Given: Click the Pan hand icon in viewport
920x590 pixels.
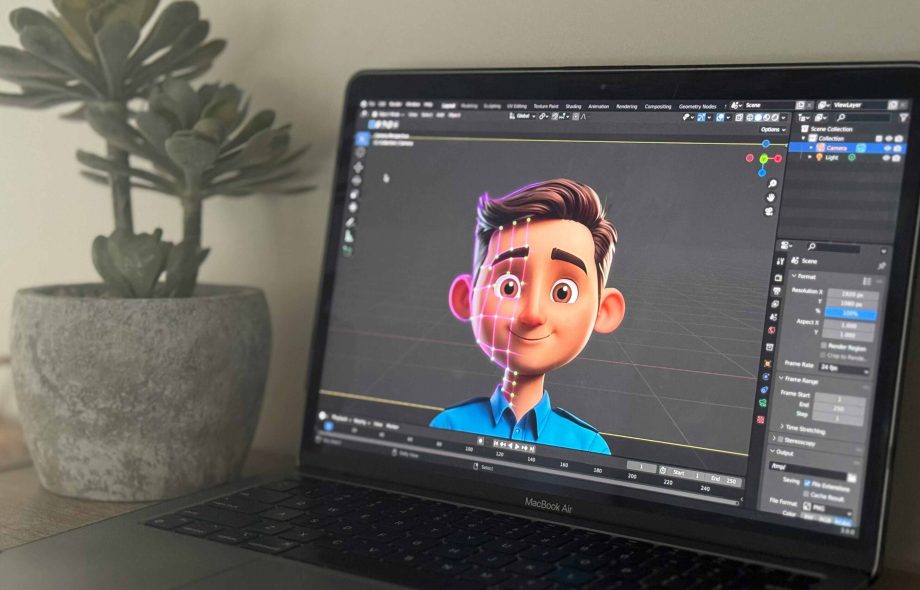Looking at the screenshot, I should pos(770,197).
